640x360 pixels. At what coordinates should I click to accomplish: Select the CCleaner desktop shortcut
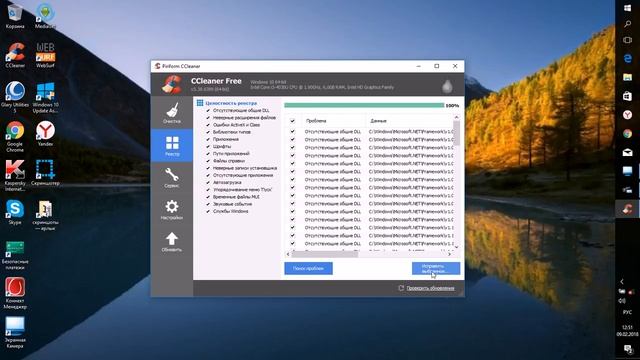[x=15, y=55]
